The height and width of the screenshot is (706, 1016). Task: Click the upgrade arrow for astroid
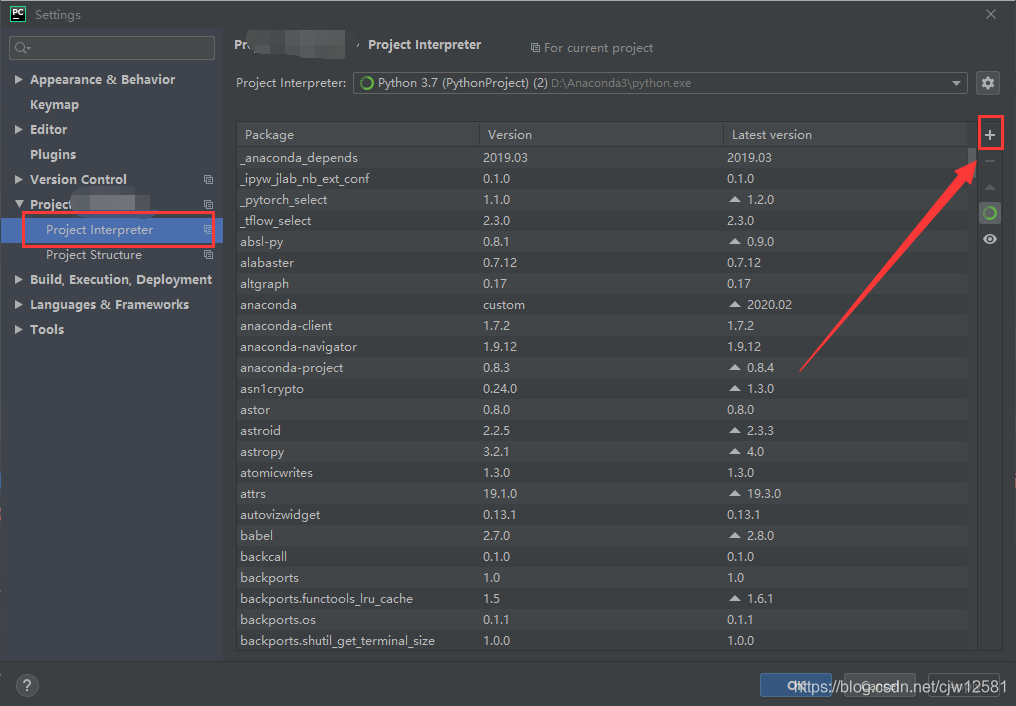coord(735,431)
